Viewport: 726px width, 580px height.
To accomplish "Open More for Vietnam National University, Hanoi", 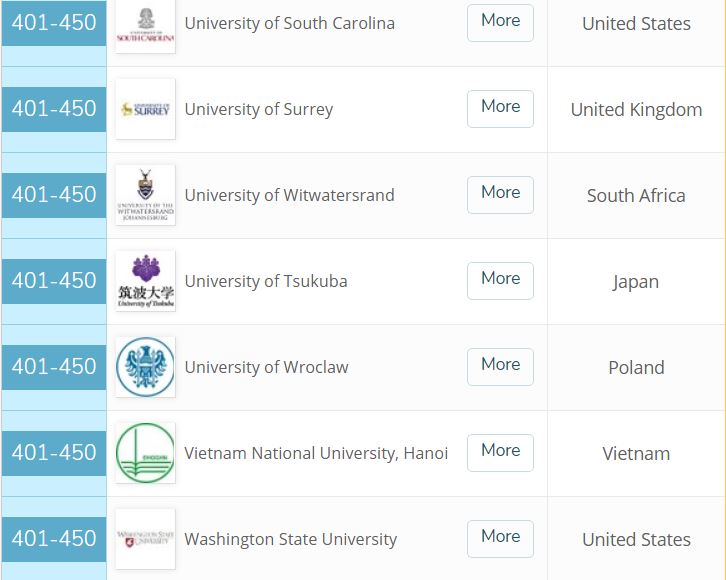I will pos(500,452).
